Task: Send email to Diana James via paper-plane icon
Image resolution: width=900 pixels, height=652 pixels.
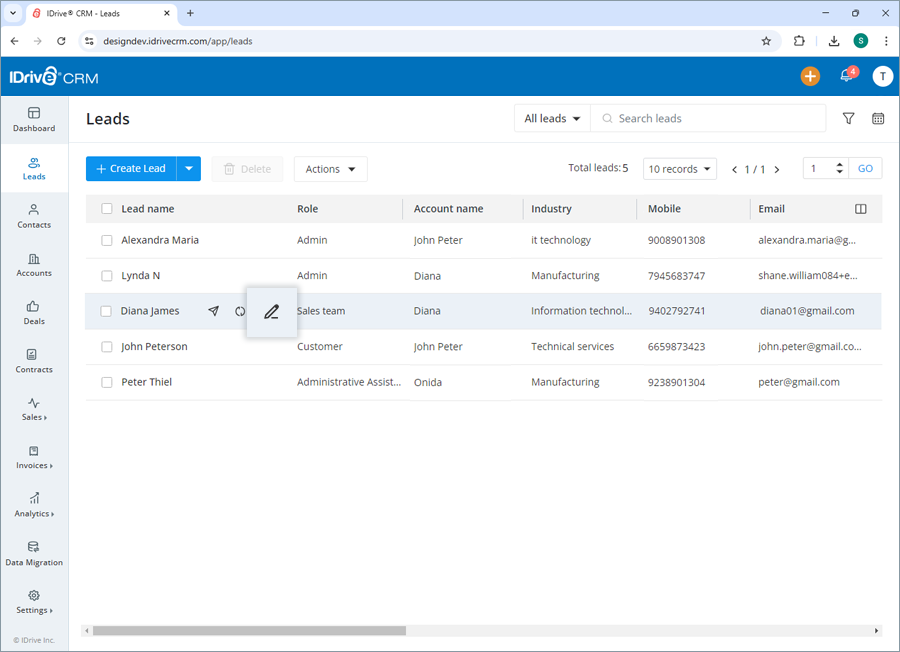Action: 213,311
